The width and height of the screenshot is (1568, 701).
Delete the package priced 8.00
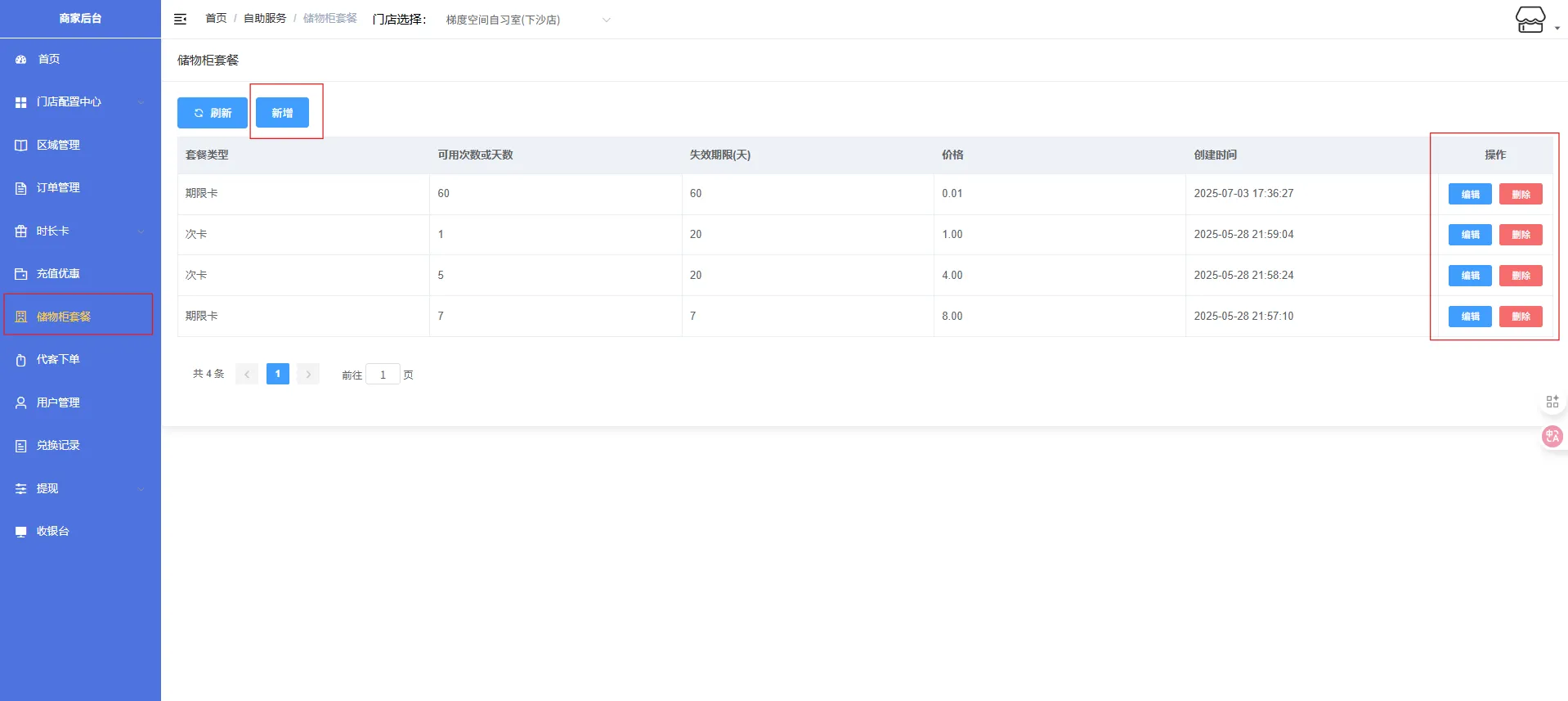pos(1520,317)
